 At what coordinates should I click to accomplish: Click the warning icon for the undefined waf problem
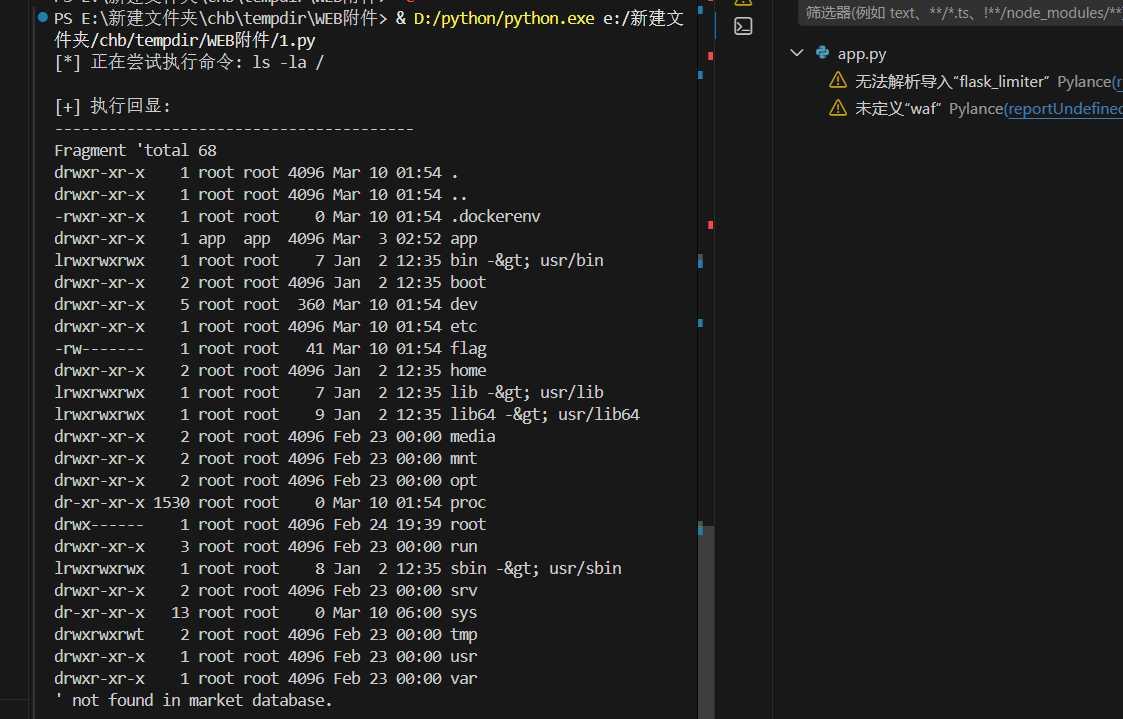click(x=838, y=108)
